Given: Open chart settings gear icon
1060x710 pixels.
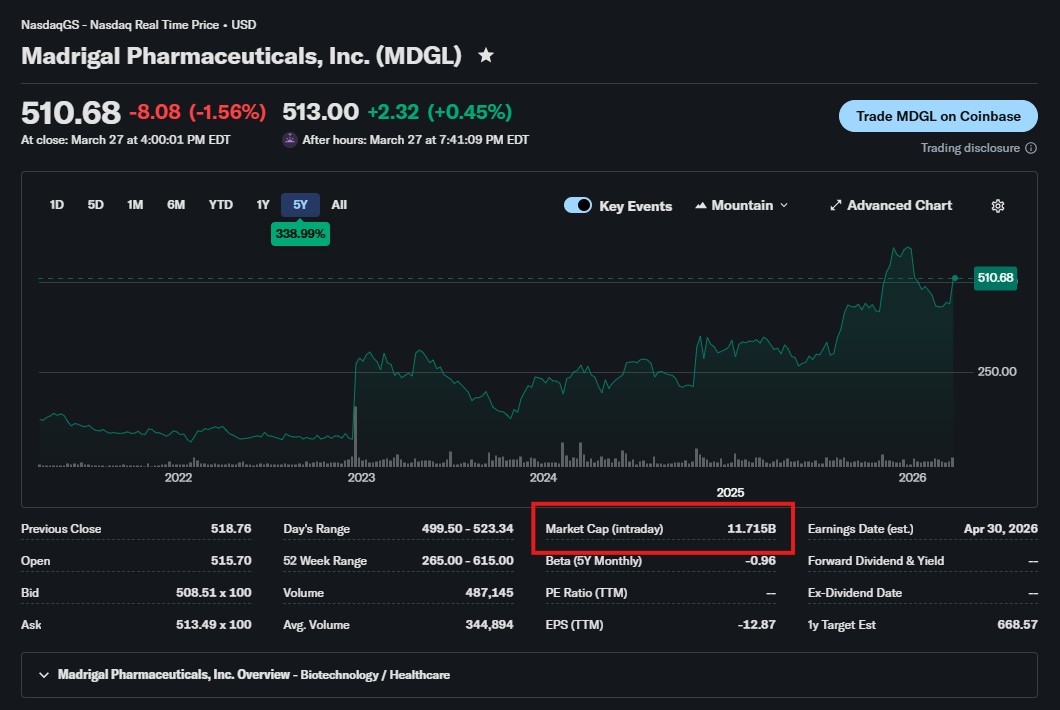Looking at the screenshot, I should [x=997, y=206].
